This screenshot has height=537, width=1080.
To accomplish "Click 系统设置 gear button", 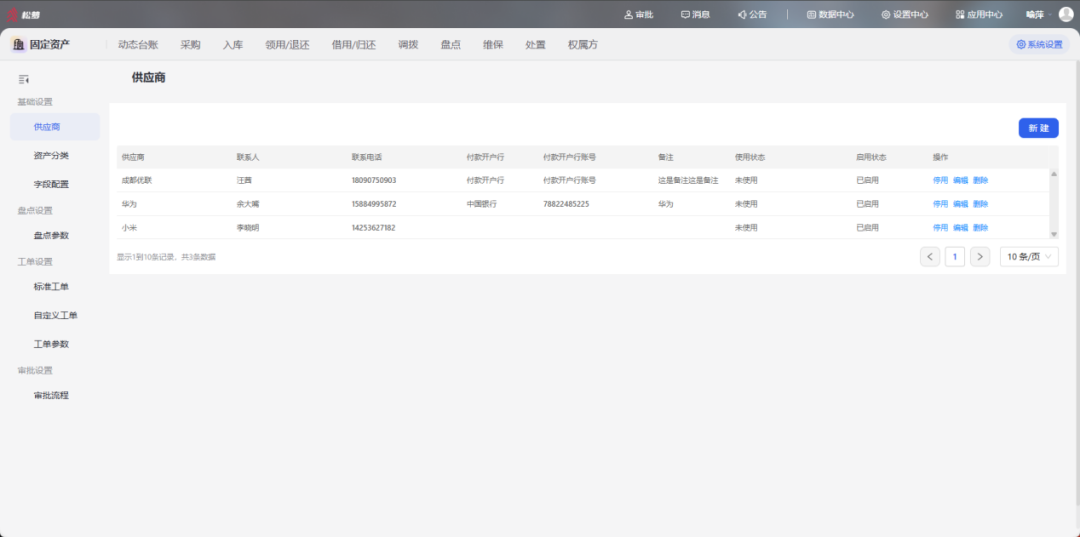I will pyautogui.click(x=1039, y=45).
